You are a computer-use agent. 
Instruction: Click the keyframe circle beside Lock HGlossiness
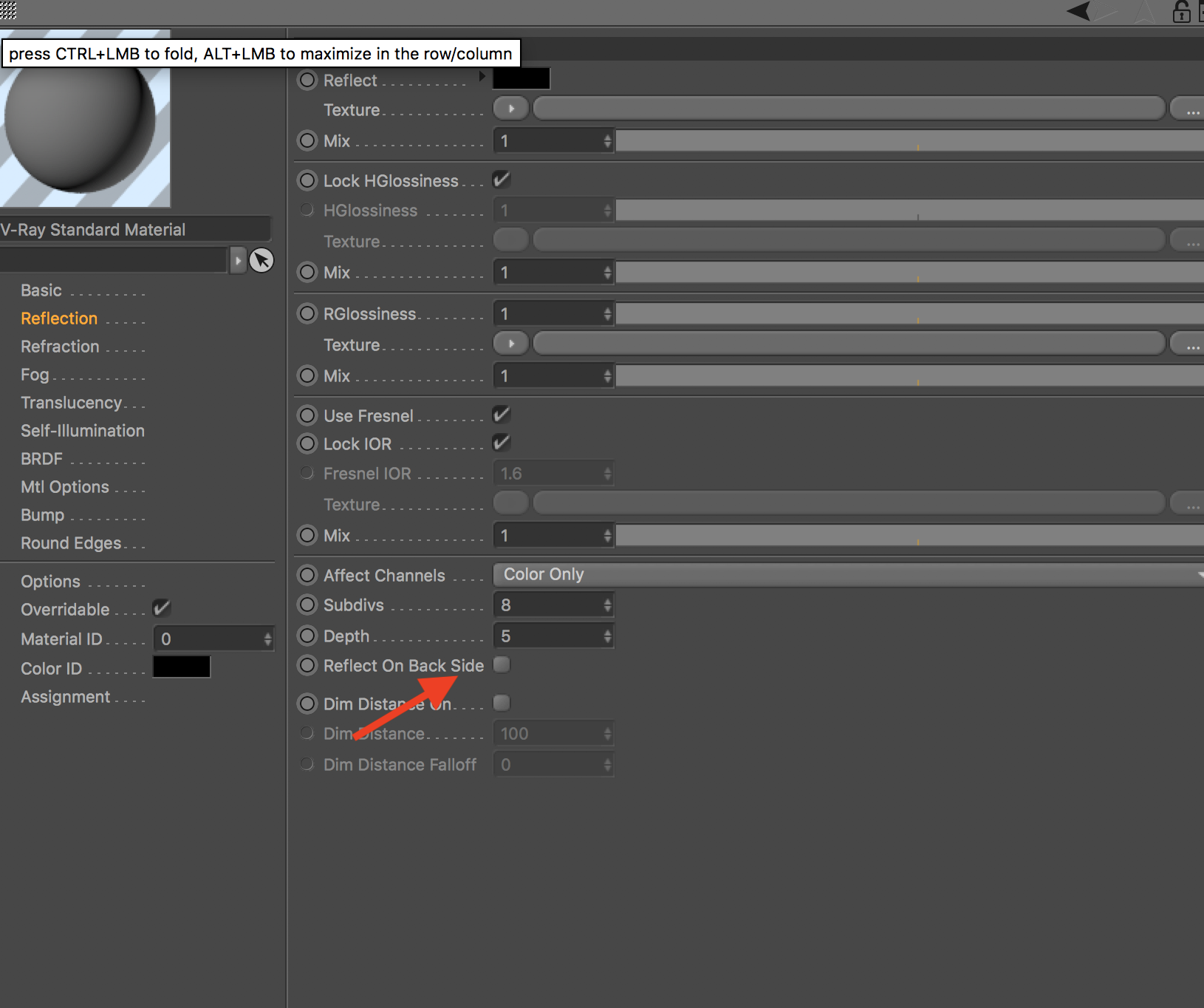pos(307,180)
